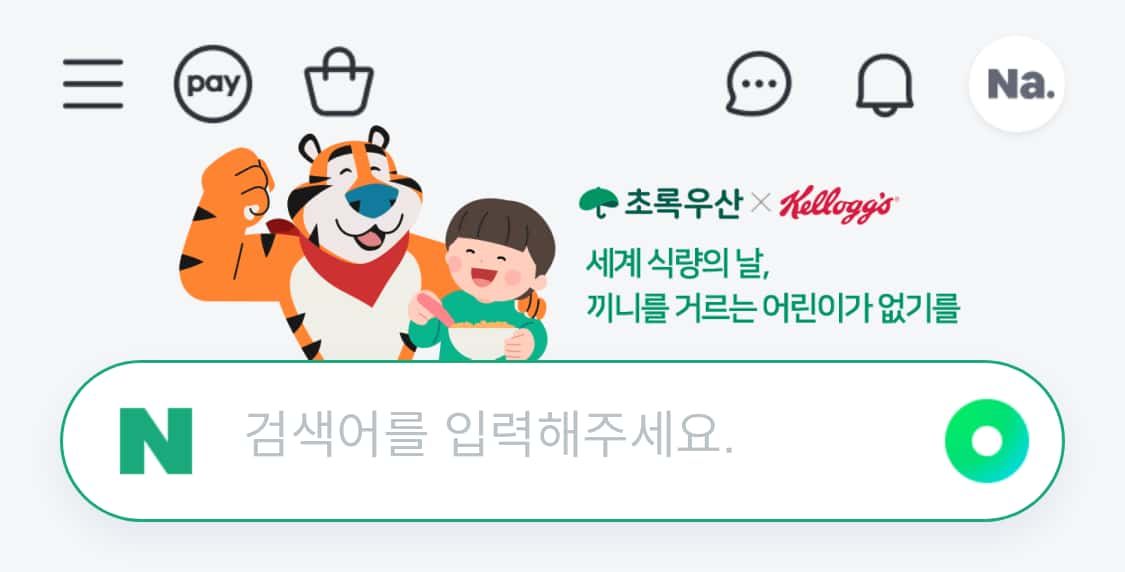Screen dimensions: 1125x572
Task: Click the 초록우산 logo text
Action: (682, 203)
